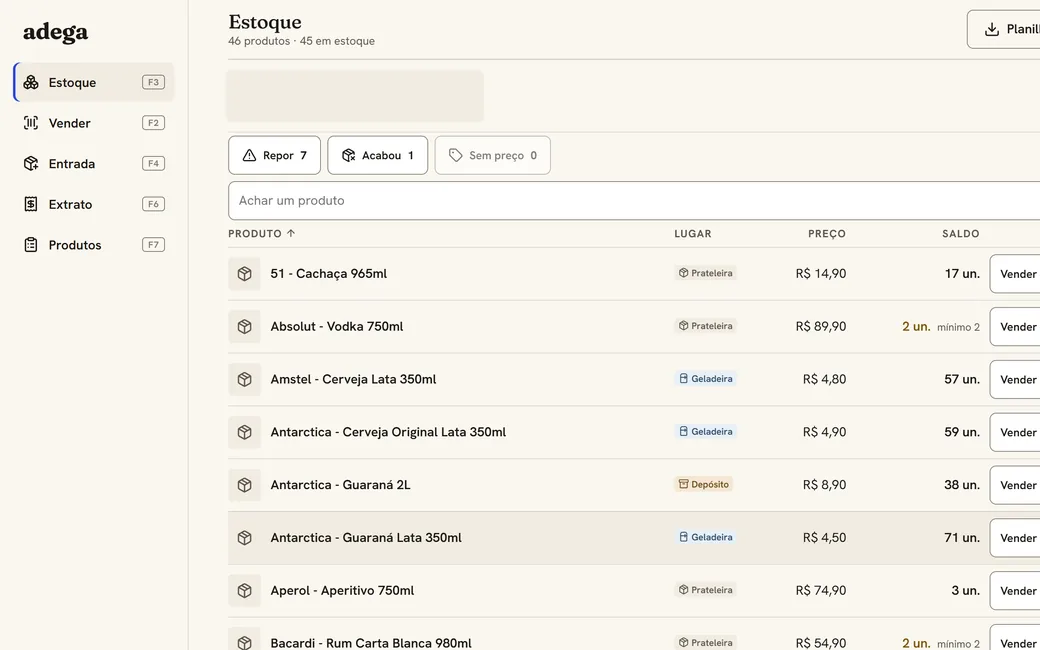Image resolution: width=1040 pixels, height=650 pixels.
Task: Click Vender for Antarctica - Guaraná Lata 350ml
Action: tap(1015, 538)
